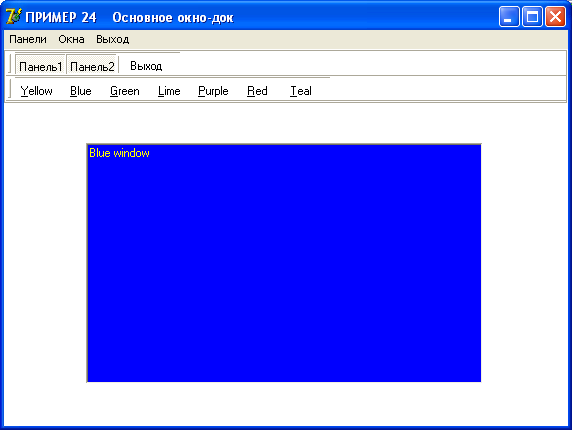Toggle the Панель1 toolbar button
This screenshot has width=572, height=430.
pos(40,66)
